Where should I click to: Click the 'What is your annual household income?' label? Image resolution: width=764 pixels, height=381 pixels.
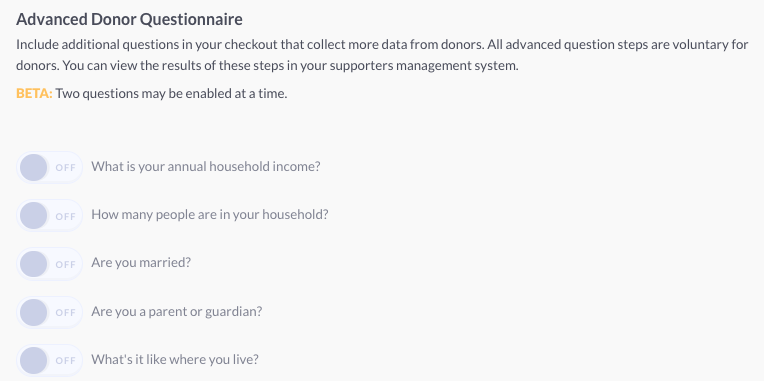click(206, 167)
